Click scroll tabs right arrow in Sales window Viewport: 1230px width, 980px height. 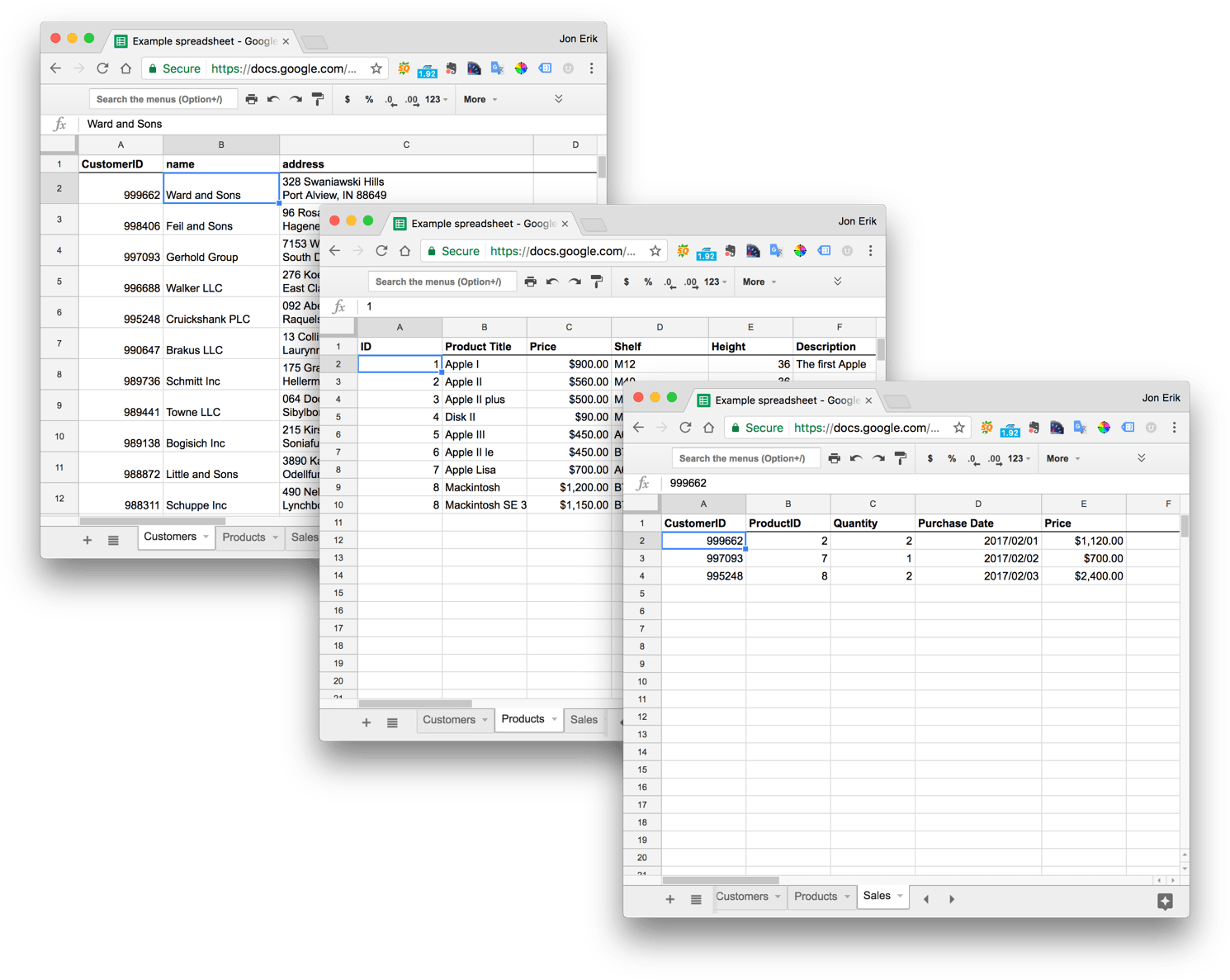(x=951, y=899)
